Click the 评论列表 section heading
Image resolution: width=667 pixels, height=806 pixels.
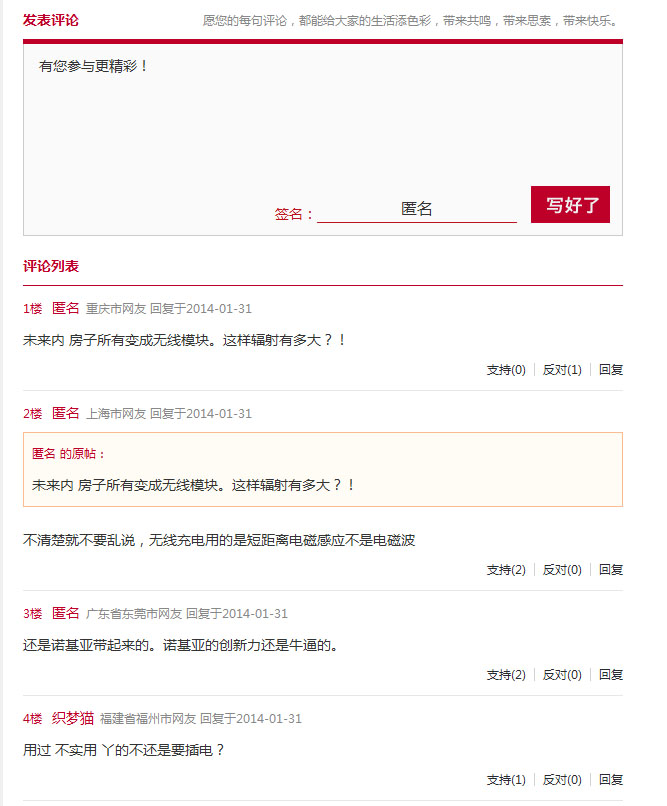tap(51, 266)
